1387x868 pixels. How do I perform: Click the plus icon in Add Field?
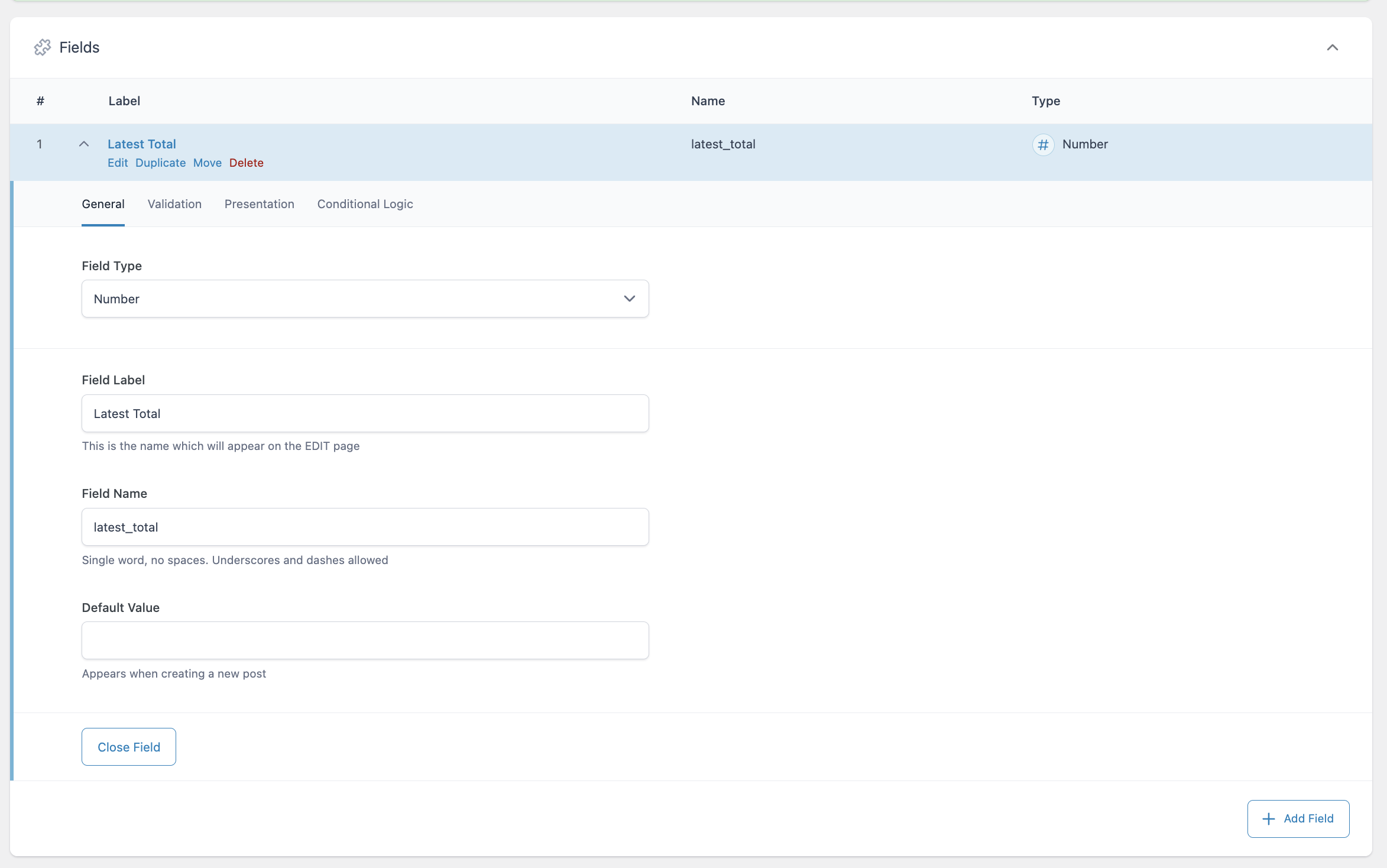pyautogui.click(x=1268, y=818)
